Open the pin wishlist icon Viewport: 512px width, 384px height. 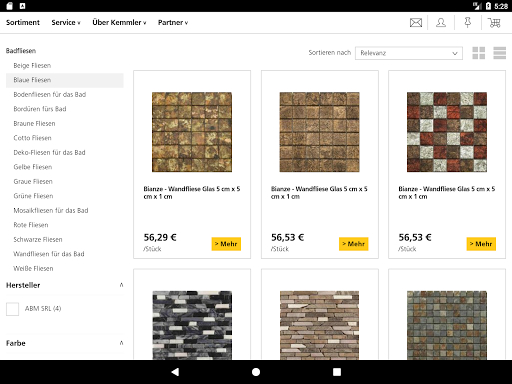(468, 23)
